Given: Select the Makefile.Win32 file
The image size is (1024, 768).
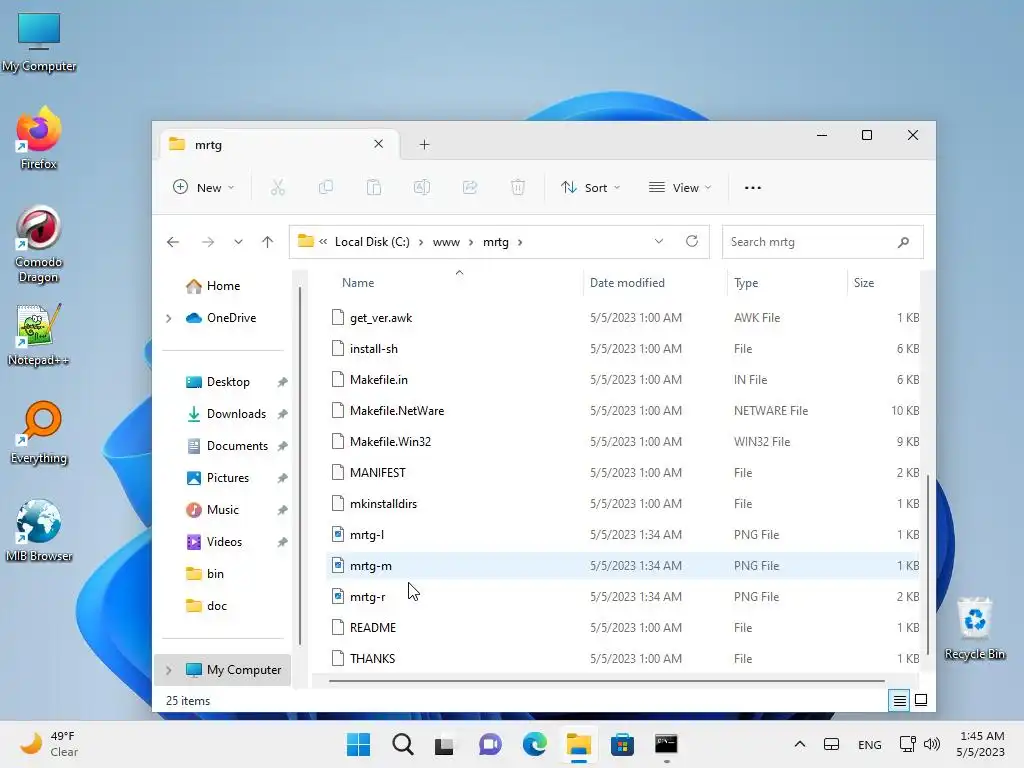Looking at the screenshot, I should (x=390, y=442).
